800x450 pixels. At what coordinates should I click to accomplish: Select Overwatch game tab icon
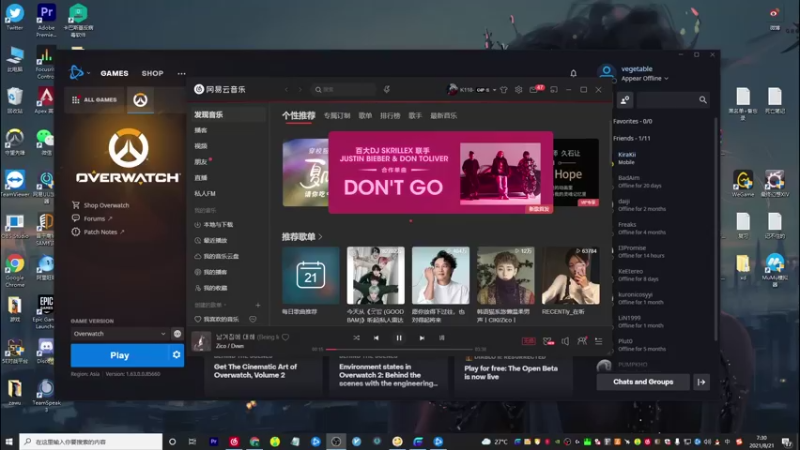(x=140, y=100)
